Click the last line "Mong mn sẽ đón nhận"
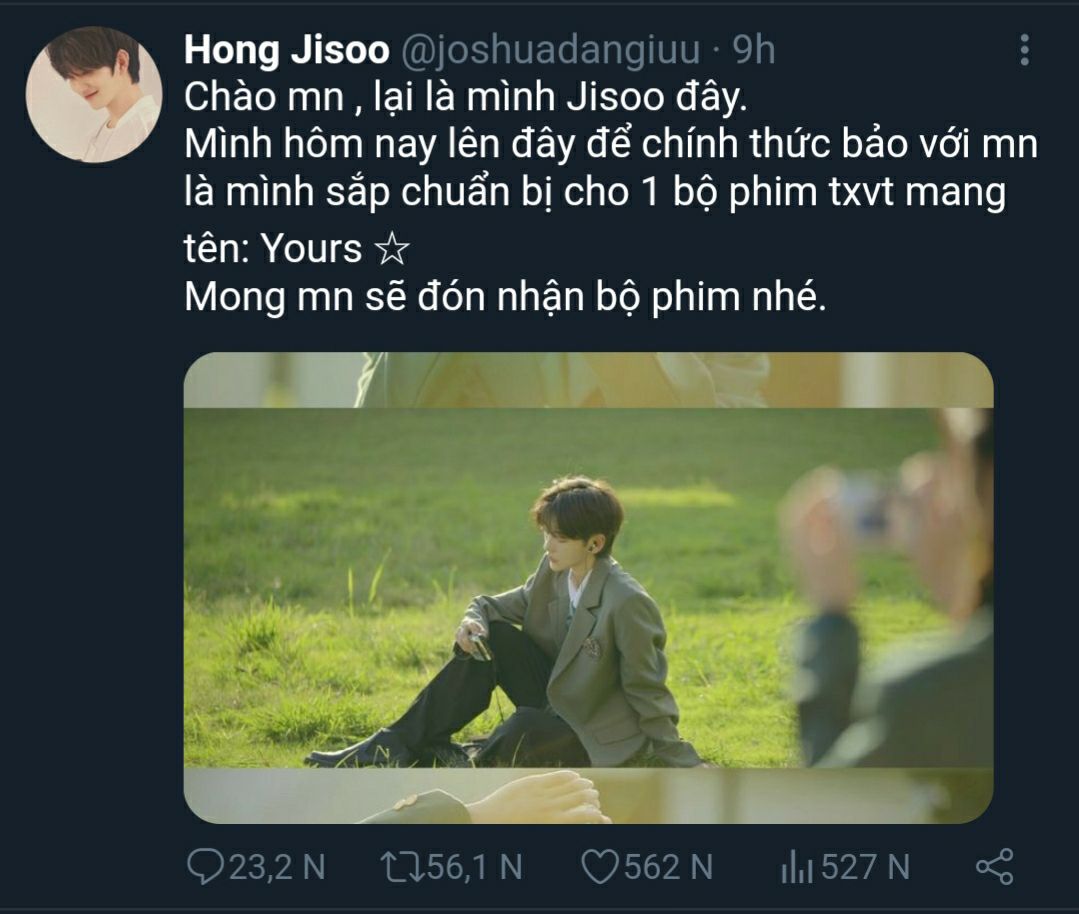Screen dimensions: 1079x914 [505, 297]
